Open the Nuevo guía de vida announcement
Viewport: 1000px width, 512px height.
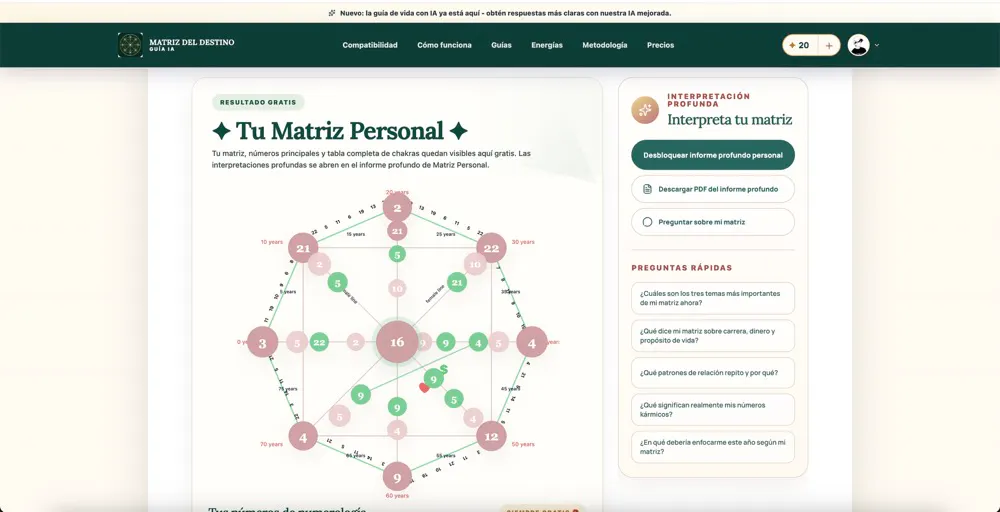tap(505, 13)
